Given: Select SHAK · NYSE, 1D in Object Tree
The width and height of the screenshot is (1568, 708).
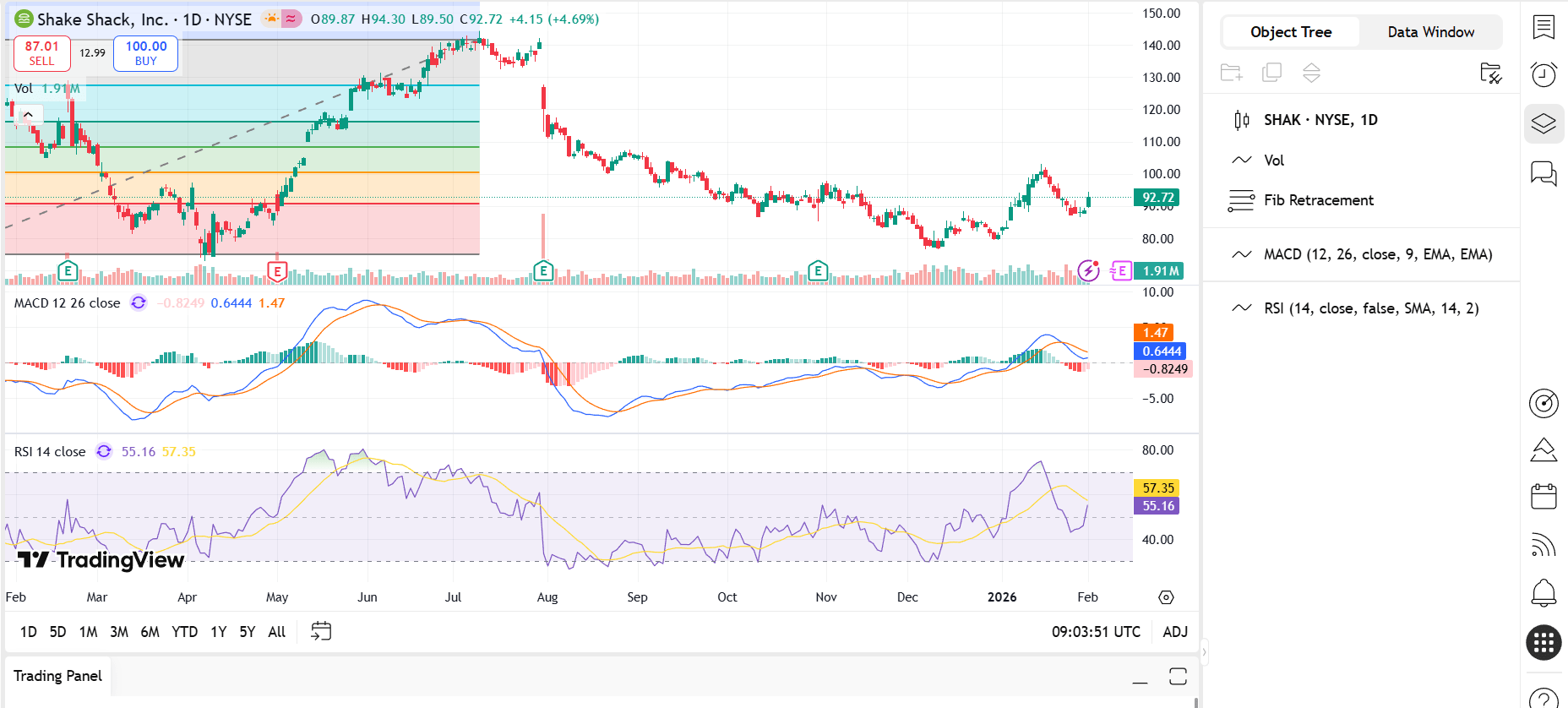Looking at the screenshot, I should [1362, 120].
